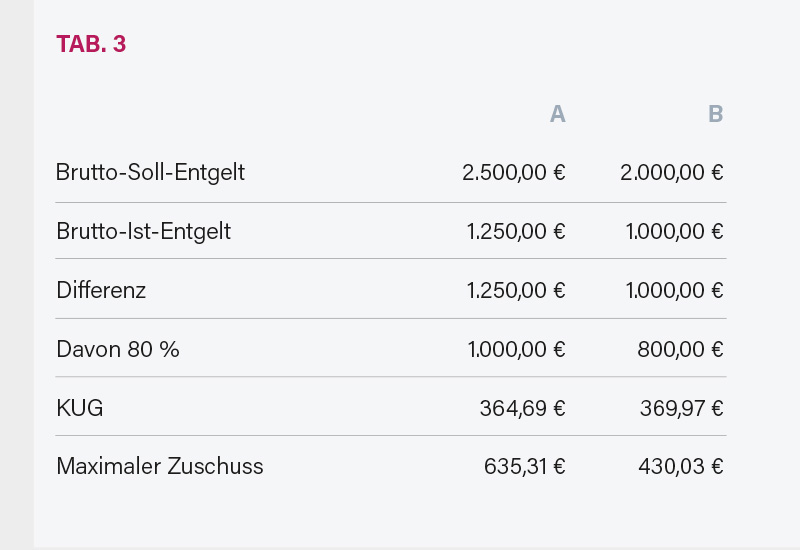Click the Davon 80 % row label

click(x=118, y=349)
